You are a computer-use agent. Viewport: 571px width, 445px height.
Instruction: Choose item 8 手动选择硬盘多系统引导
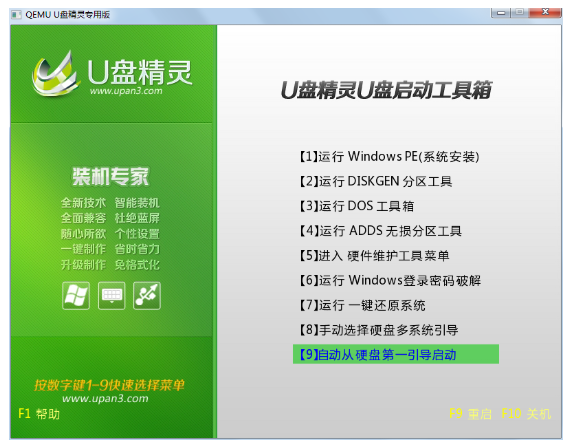click(378, 330)
